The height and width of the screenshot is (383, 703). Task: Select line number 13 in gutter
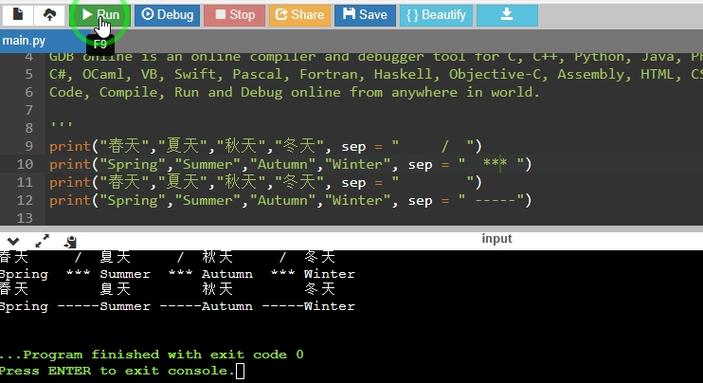(25, 218)
